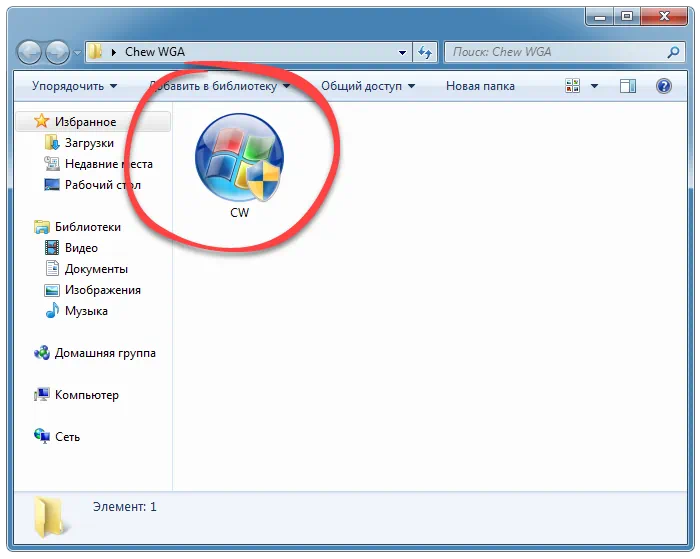Click the Рабочий стол monitor icon

pyautogui.click(x=52, y=184)
